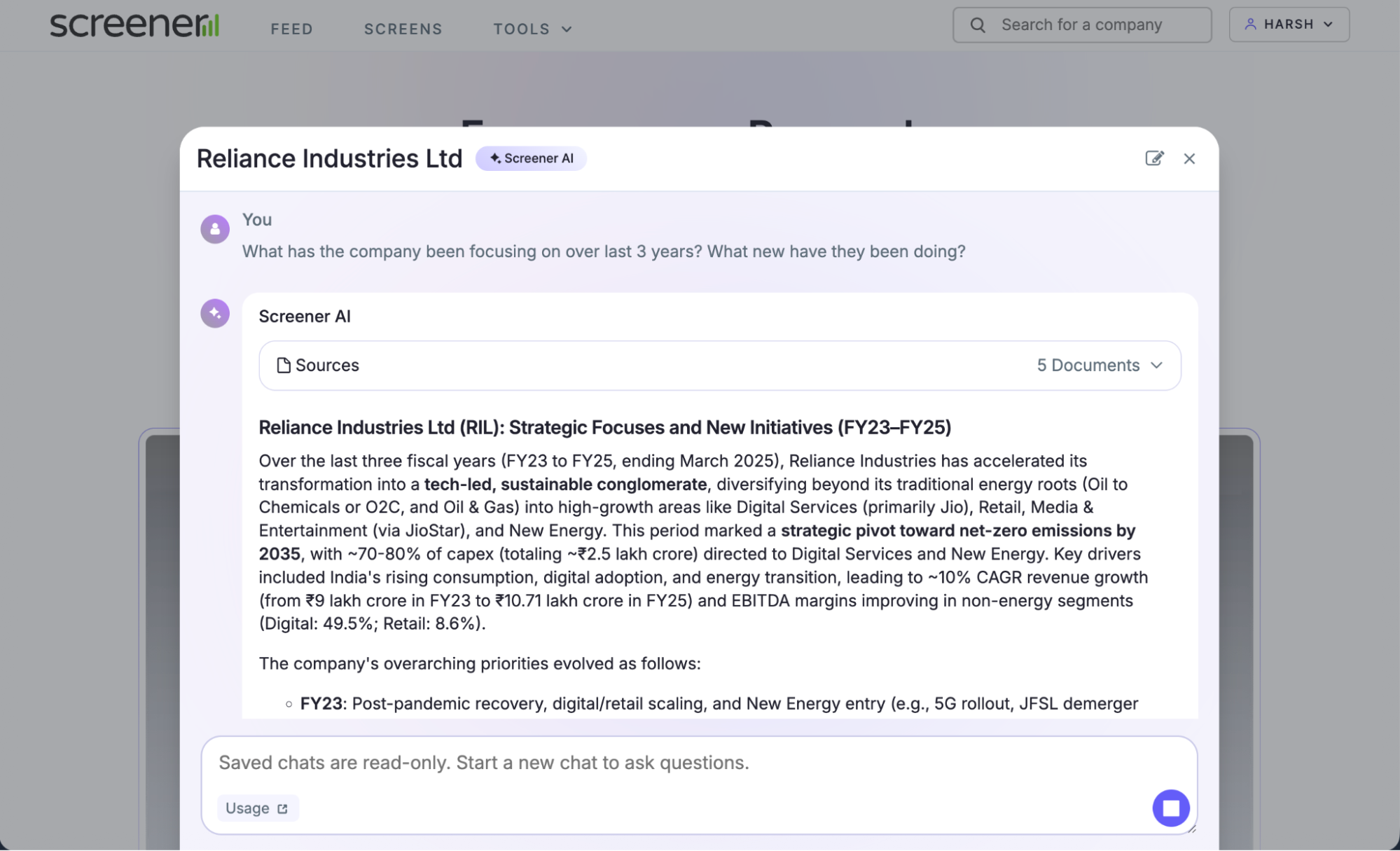This screenshot has width=1400, height=851.
Task: Click the Sources document icon
Action: pyautogui.click(x=283, y=366)
